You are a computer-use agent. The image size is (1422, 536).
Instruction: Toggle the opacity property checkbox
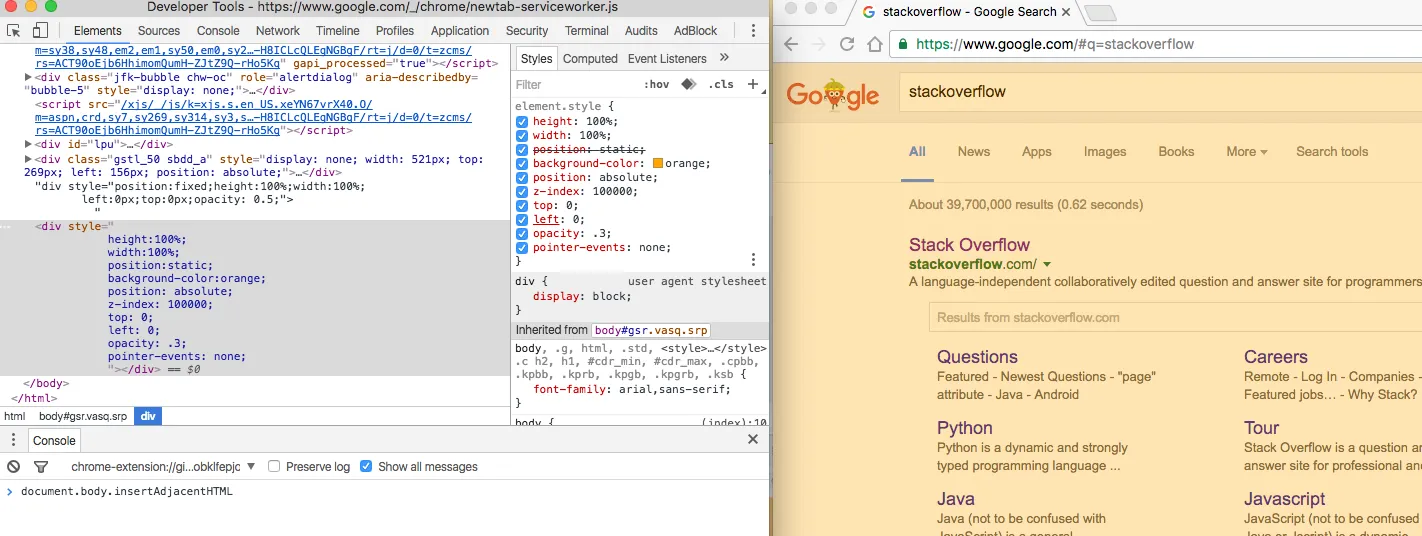point(522,234)
